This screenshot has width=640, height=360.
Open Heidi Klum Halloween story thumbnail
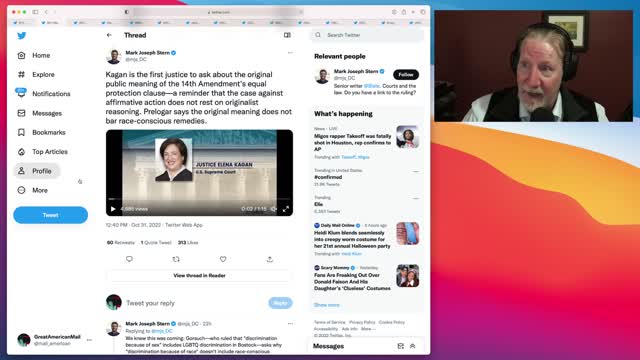tap(407, 233)
